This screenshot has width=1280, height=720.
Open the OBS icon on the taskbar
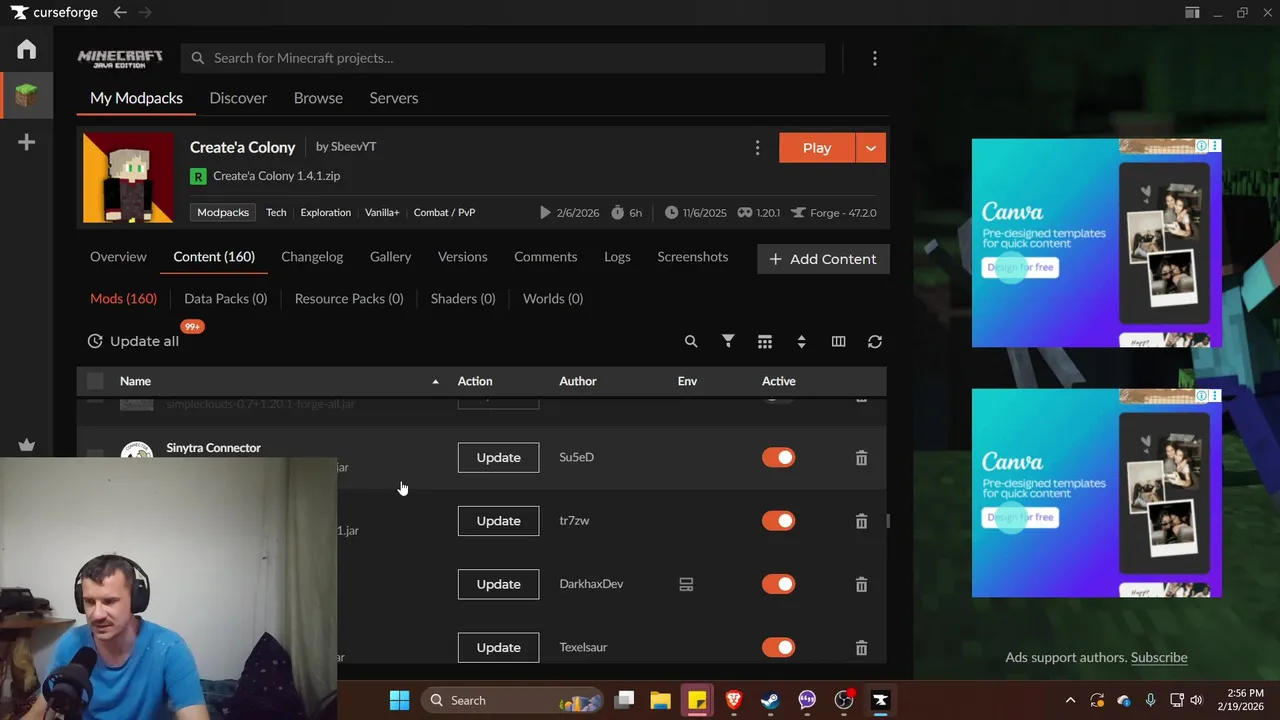click(x=844, y=700)
